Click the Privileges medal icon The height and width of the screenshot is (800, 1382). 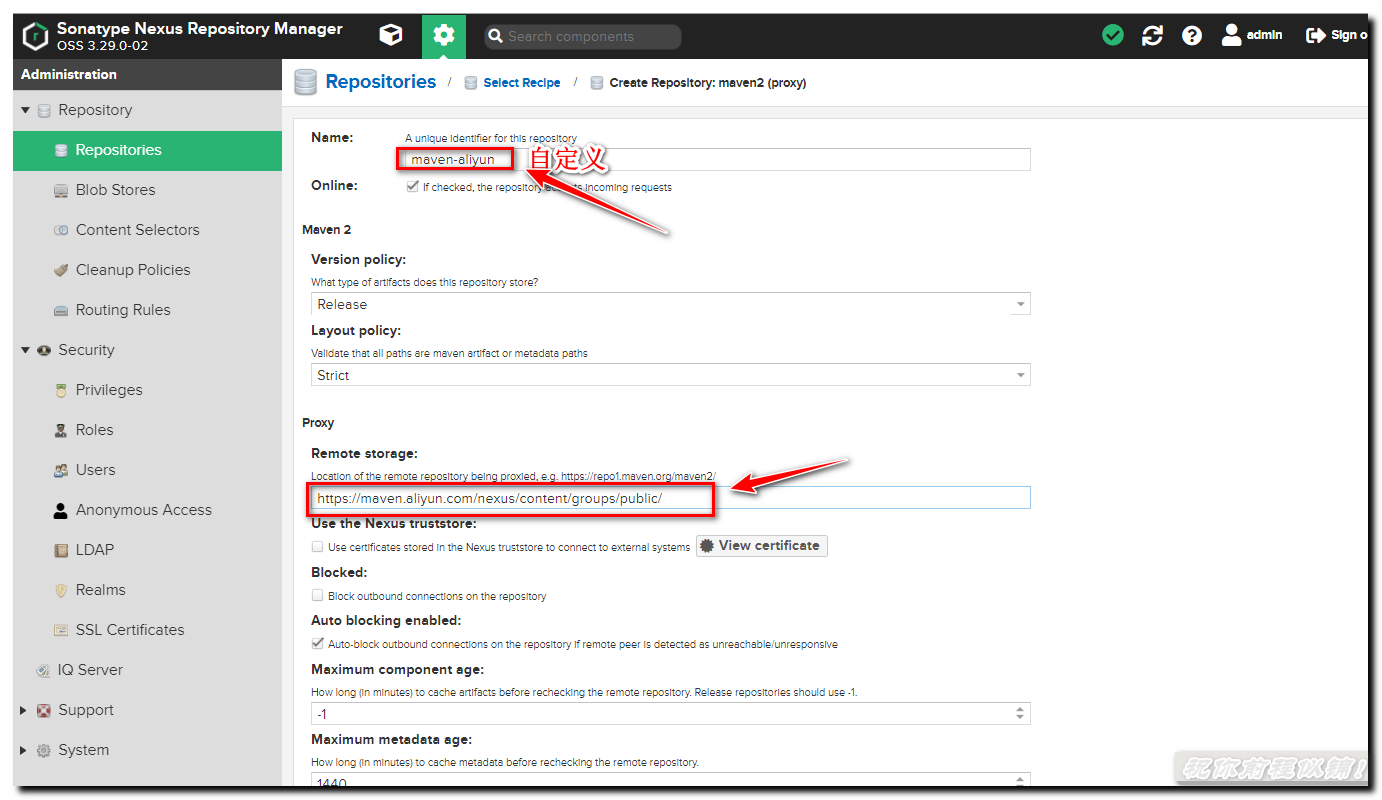(x=60, y=390)
